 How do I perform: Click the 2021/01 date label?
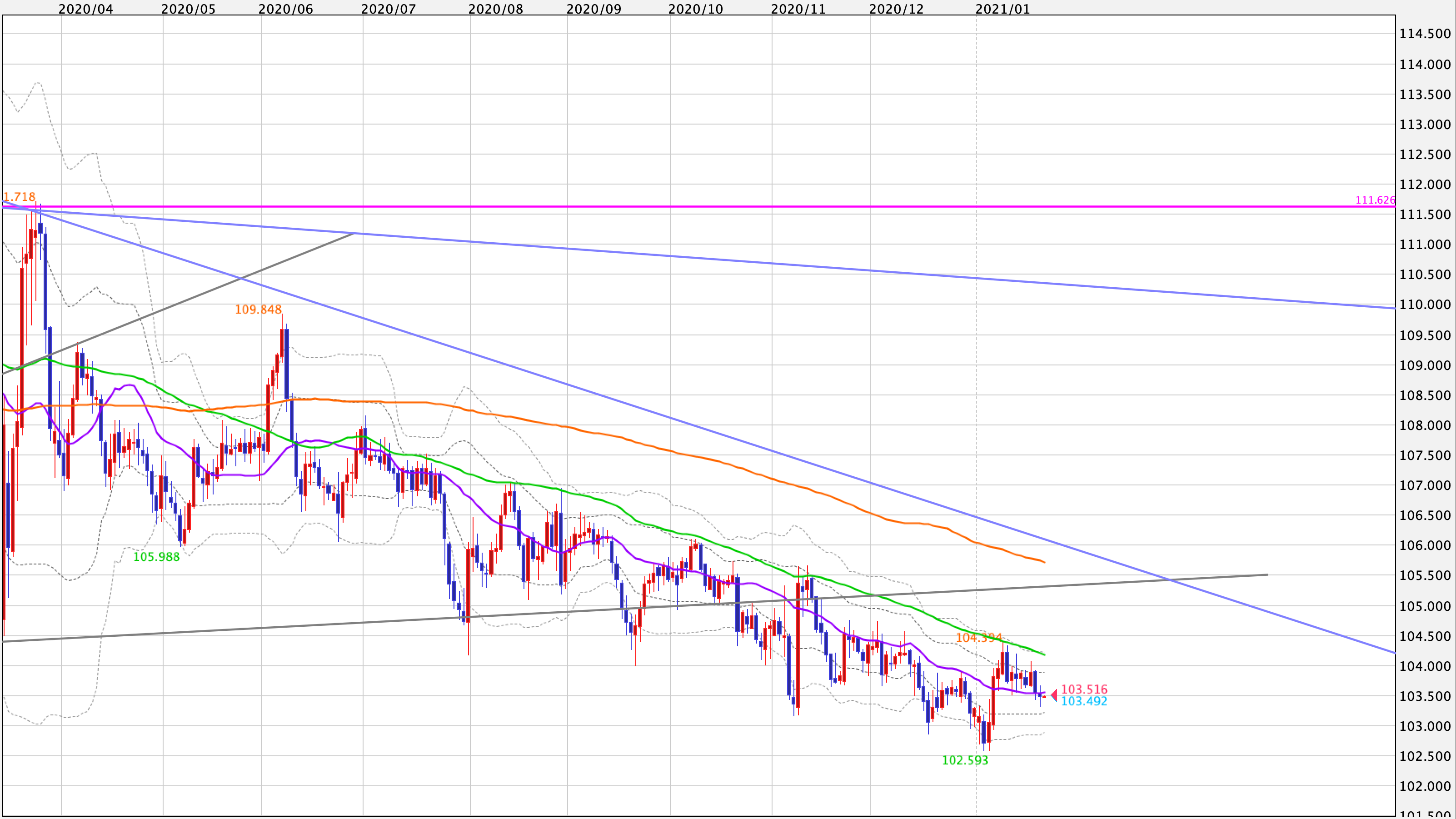coord(1002,9)
